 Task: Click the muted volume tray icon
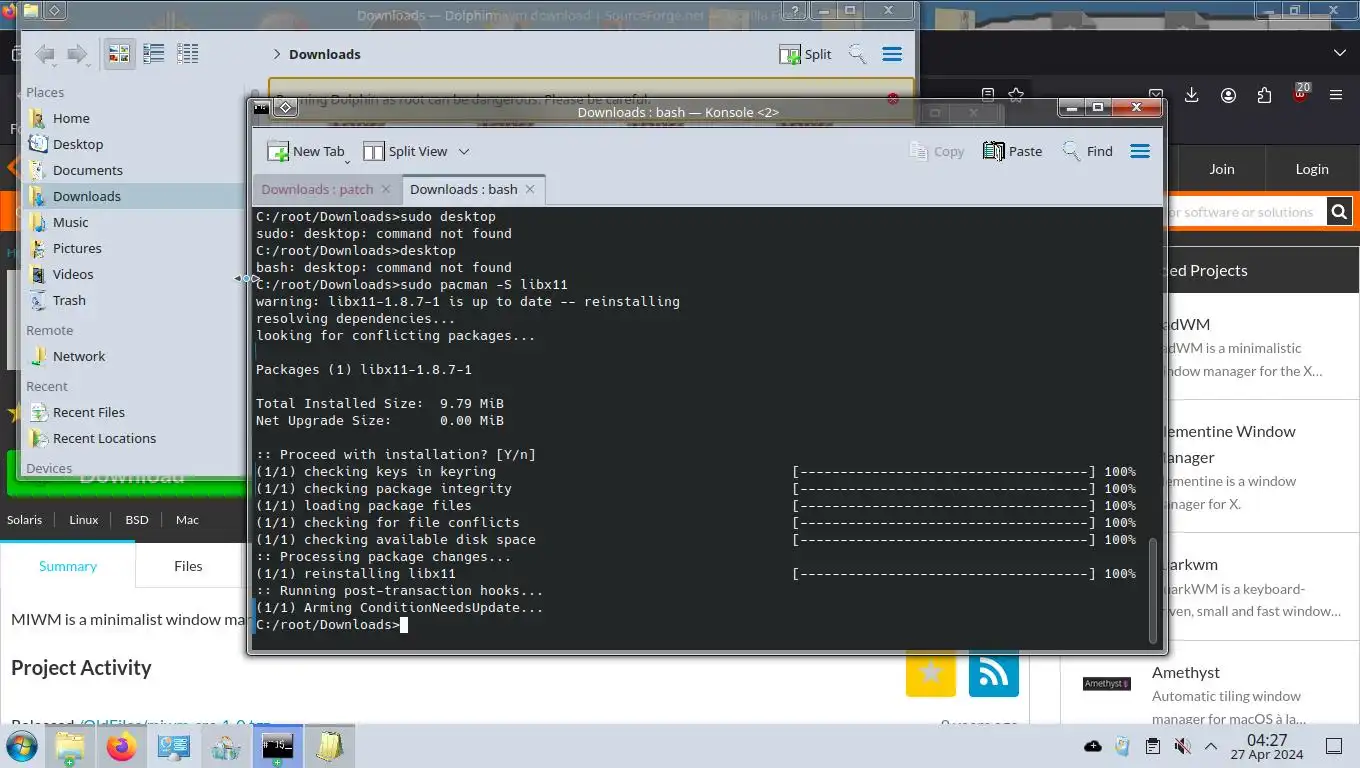(1182, 746)
